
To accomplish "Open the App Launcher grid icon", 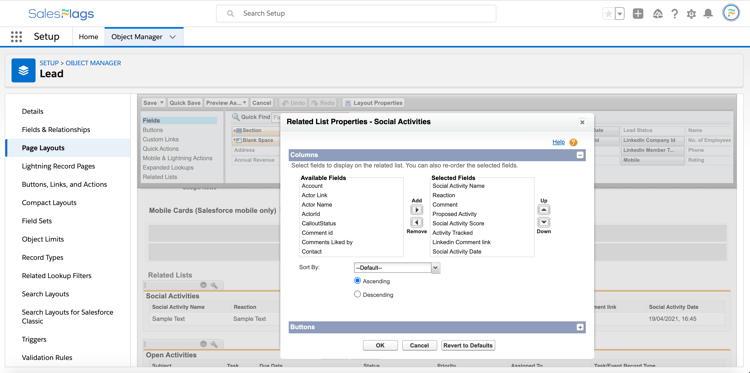I will pyautogui.click(x=16, y=37).
